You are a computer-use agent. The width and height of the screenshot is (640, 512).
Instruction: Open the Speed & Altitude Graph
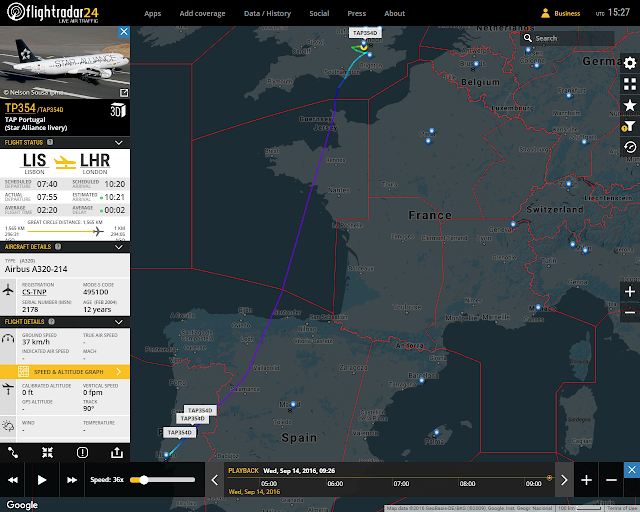point(65,372)
